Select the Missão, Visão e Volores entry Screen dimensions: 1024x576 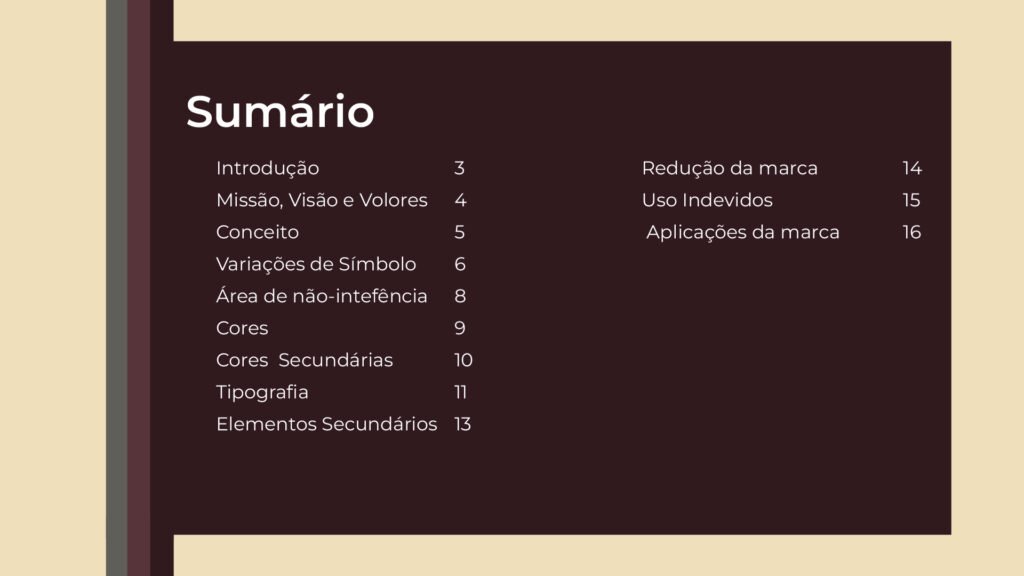[321, 200]
